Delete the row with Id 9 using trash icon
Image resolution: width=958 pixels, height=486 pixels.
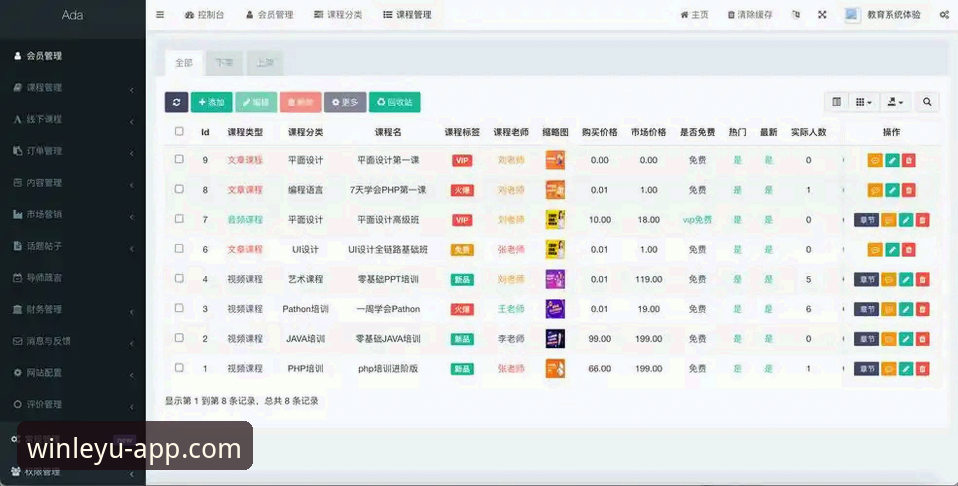[909, 160]
